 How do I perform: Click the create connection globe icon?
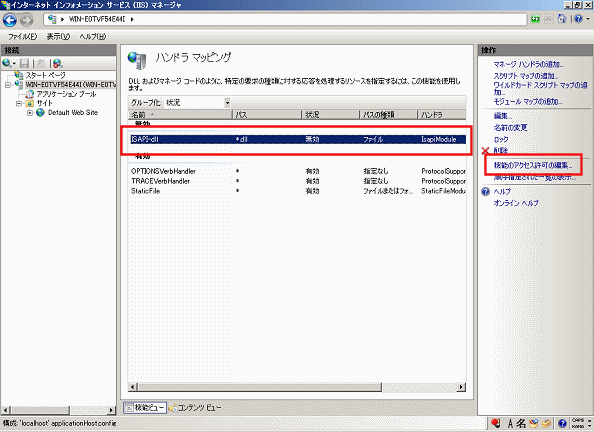point(6,63)
